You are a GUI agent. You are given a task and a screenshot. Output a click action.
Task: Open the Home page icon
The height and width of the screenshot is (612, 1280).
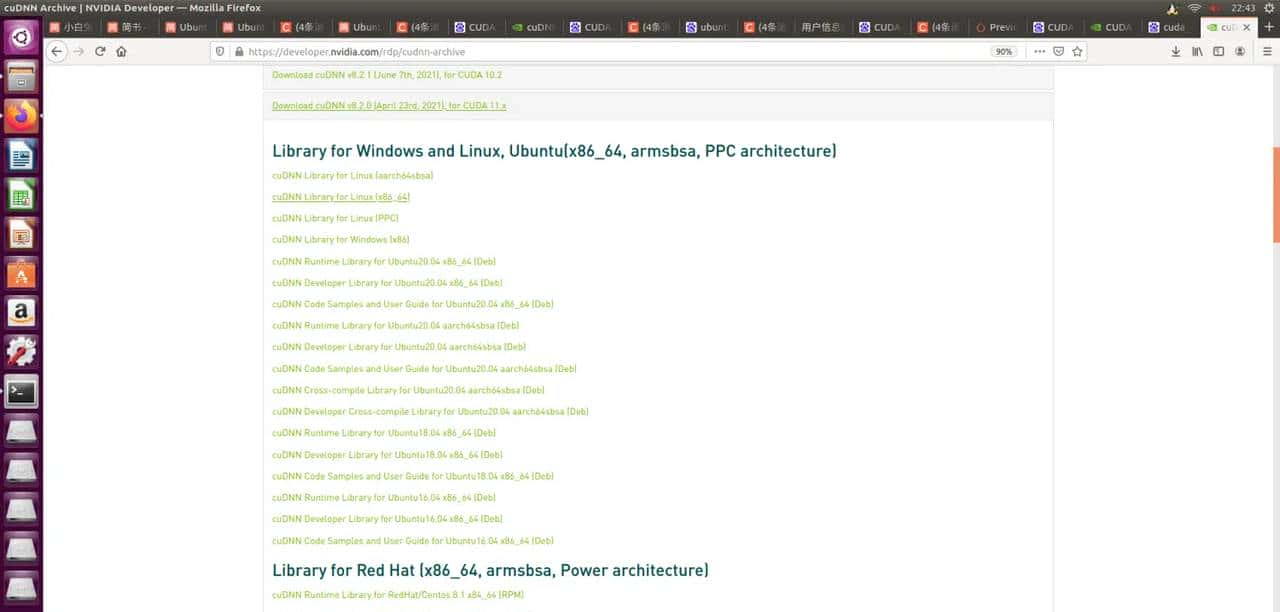[x=123, y=51]
